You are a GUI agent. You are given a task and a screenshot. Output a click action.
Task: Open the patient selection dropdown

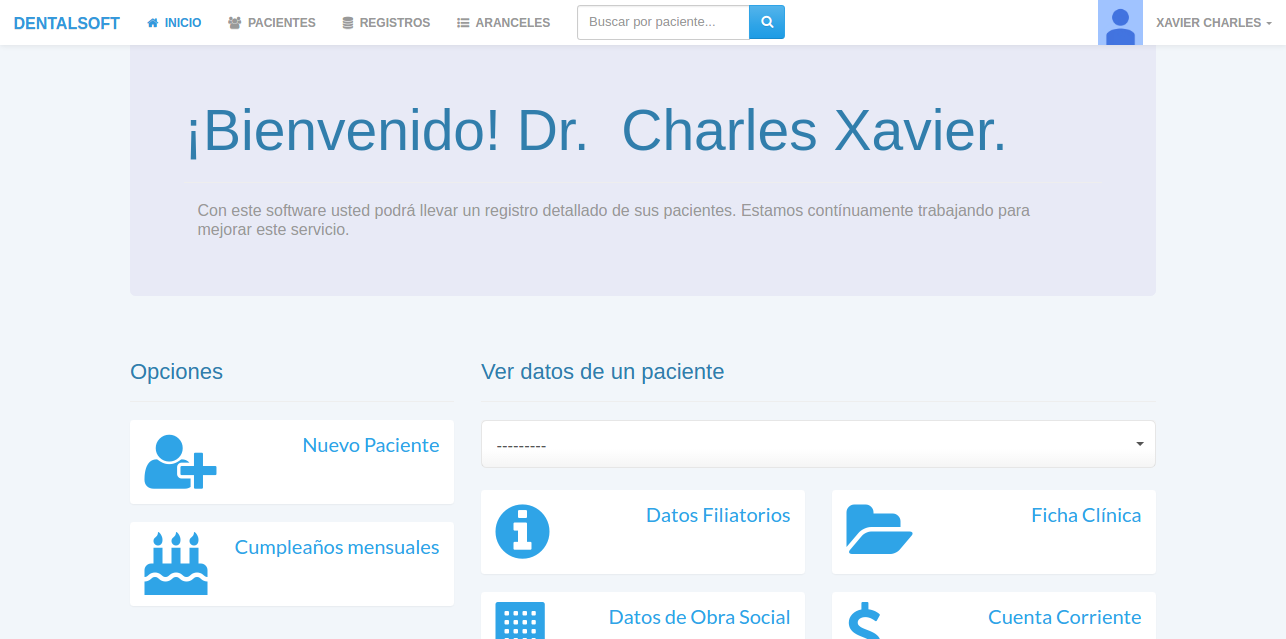pyautogui.click(x=817, y=444)
